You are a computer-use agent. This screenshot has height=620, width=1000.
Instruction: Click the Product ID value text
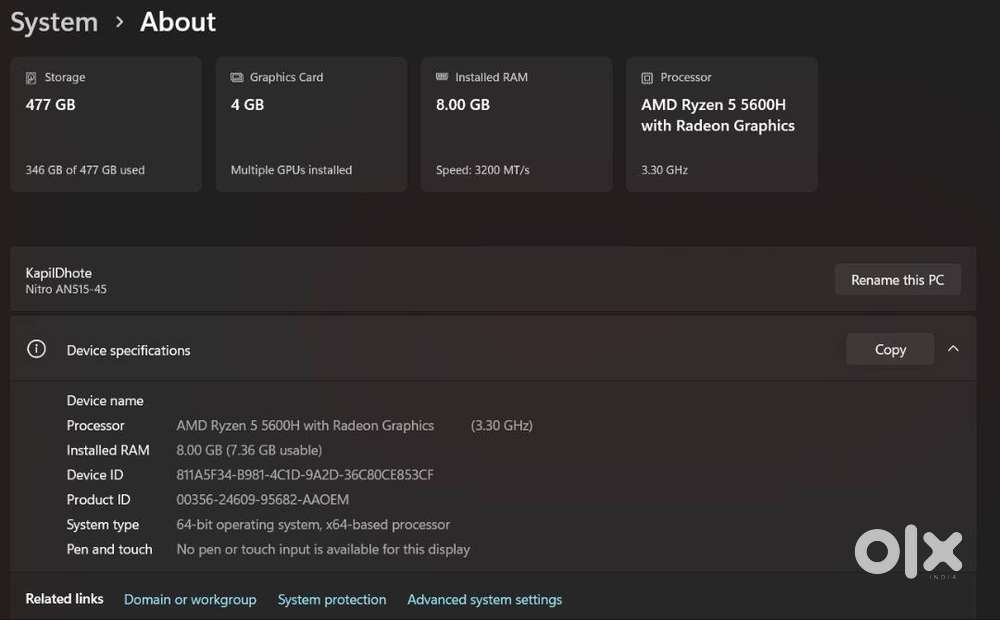click(263, 500)
